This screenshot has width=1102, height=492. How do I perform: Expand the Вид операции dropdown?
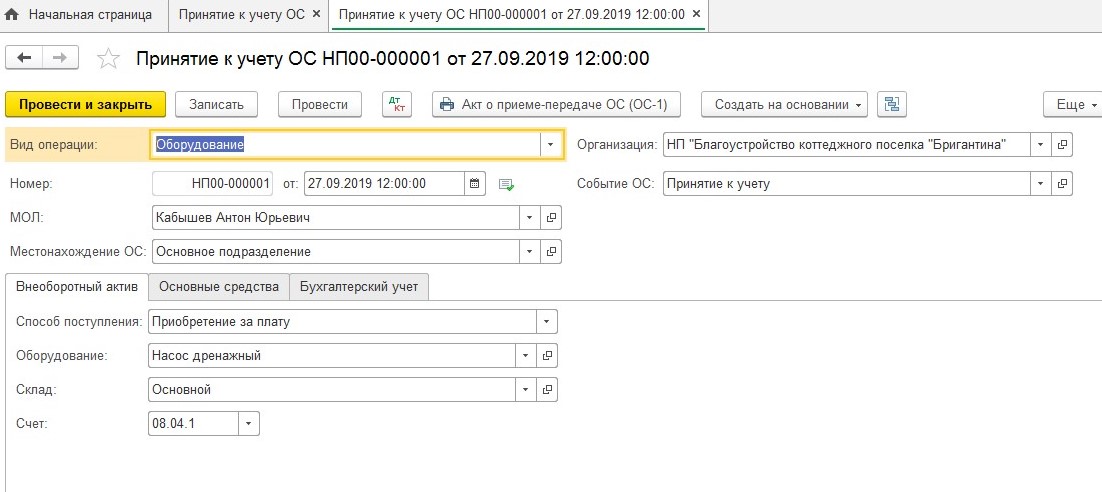[x=551, y=145]
